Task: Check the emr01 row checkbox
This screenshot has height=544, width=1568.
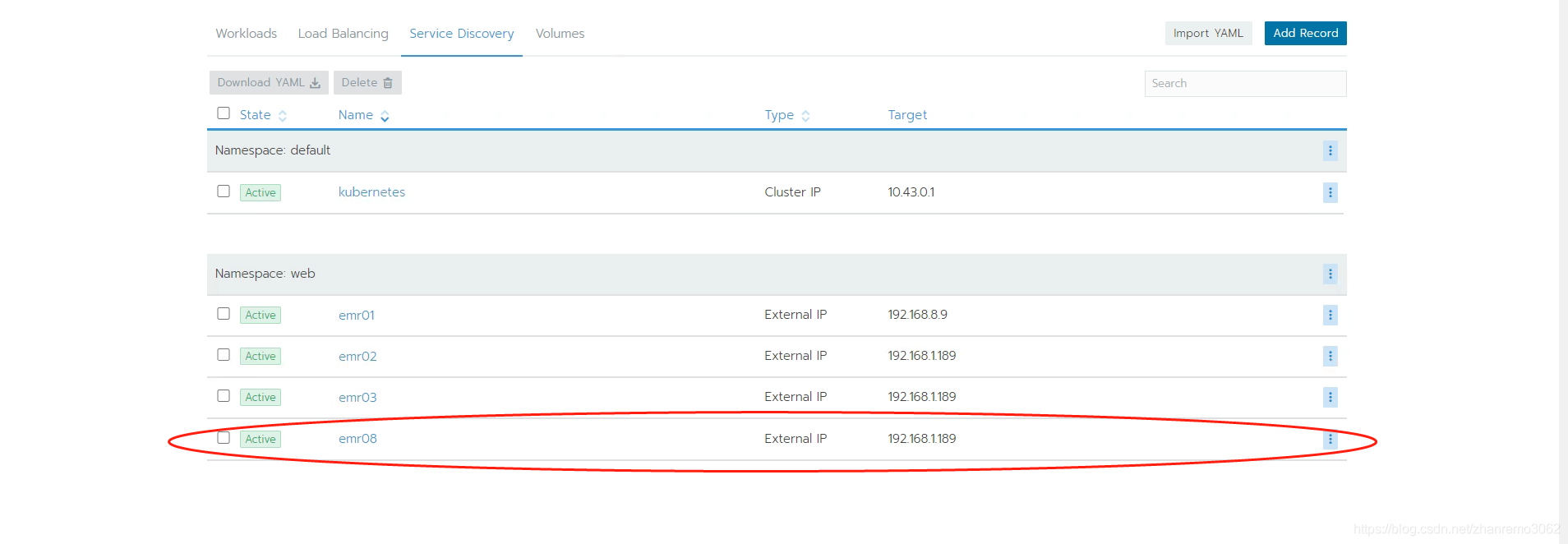Action: point(224,314)
